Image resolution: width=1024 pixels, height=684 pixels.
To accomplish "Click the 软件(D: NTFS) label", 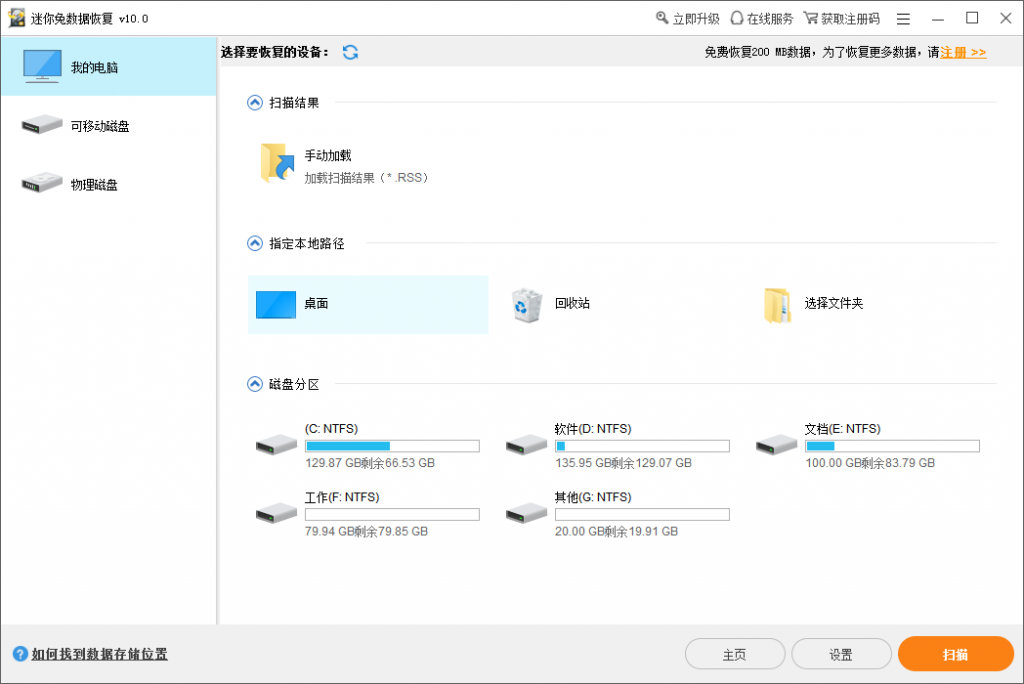I will 593,429.
